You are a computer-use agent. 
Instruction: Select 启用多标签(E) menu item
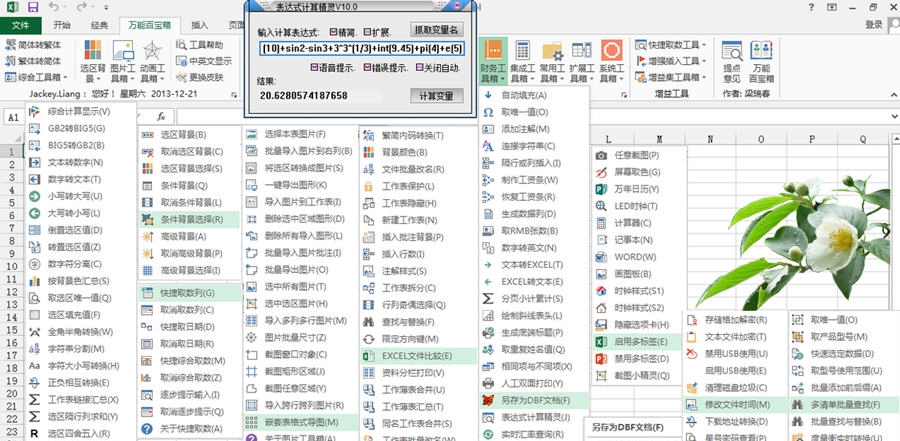637,342
